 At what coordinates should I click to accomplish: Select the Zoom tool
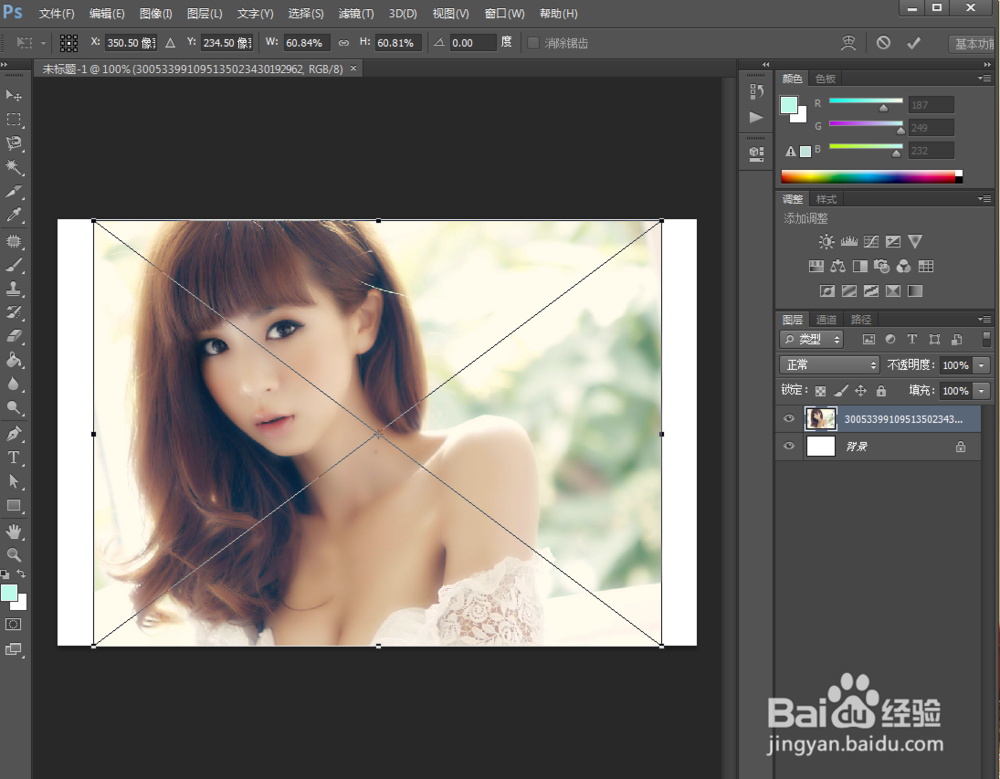pyautogui.click(x=13, y=555)
